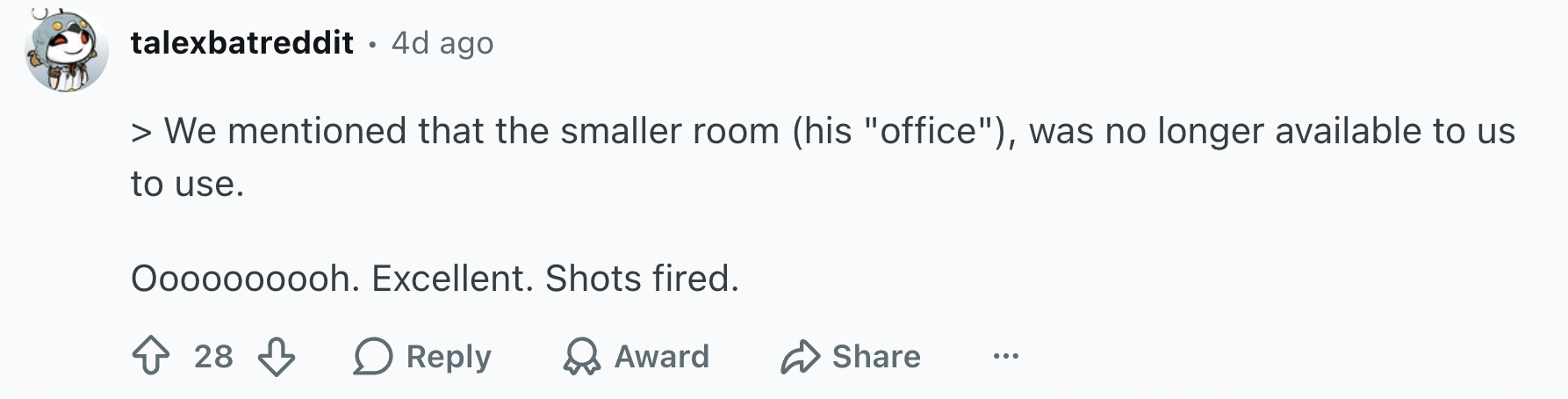
Task: Click the vote count showing 28
Action: (213, 356)
